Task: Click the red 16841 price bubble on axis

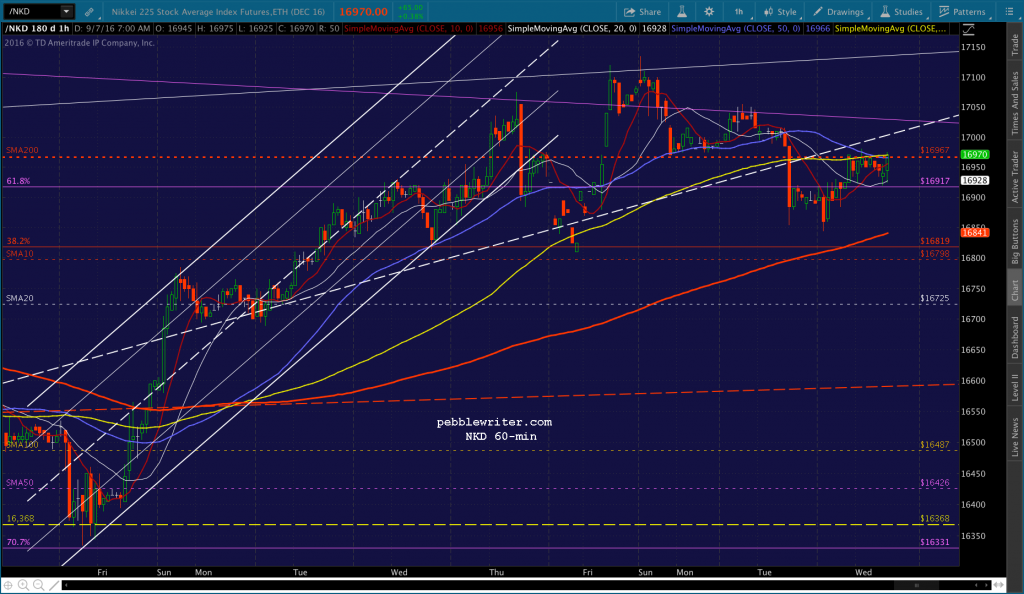Action: point(974,232)
